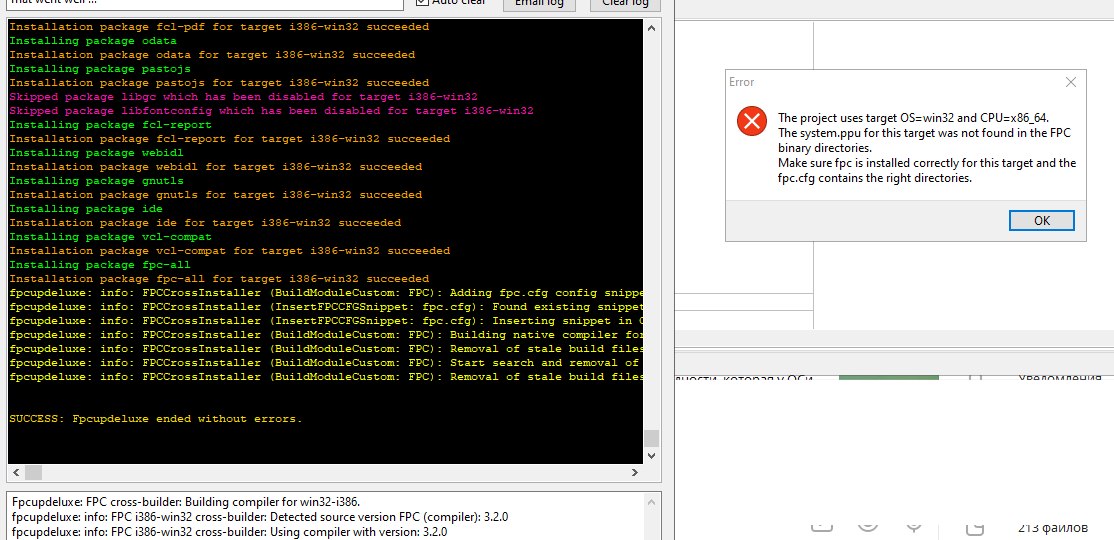The width and height of the screenshot is (1114, 540).
Task: Select the 'Installing package gnutls' line
Action: point(97,180)
